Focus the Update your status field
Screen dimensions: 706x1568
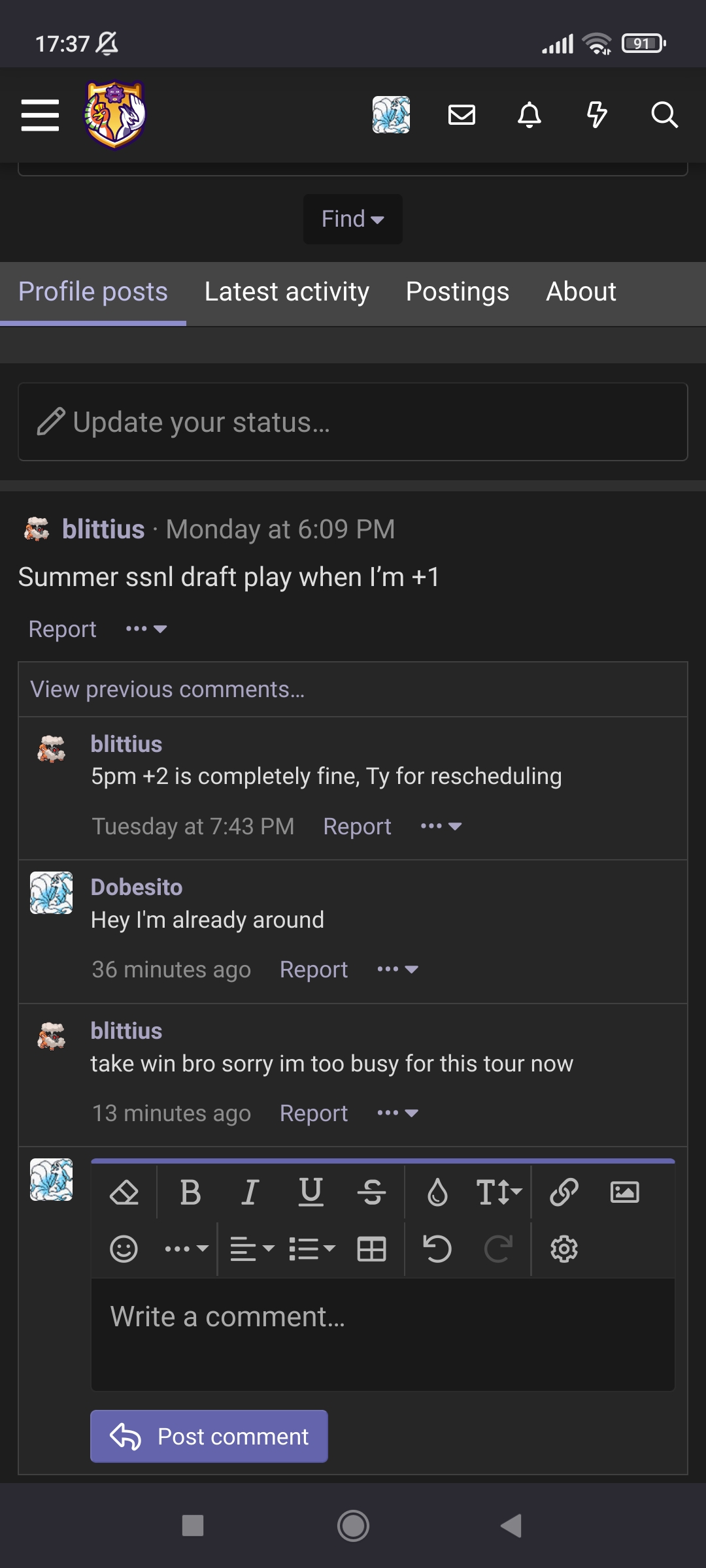pyautogui.click(x=353, y=422)
